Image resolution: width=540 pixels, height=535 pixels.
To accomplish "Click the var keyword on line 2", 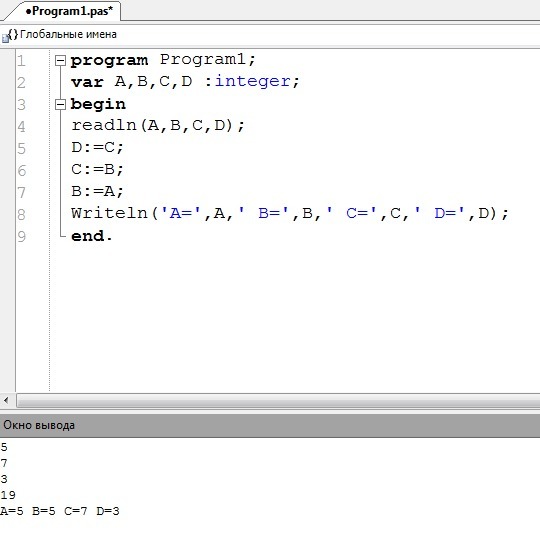I will [87, 82].
